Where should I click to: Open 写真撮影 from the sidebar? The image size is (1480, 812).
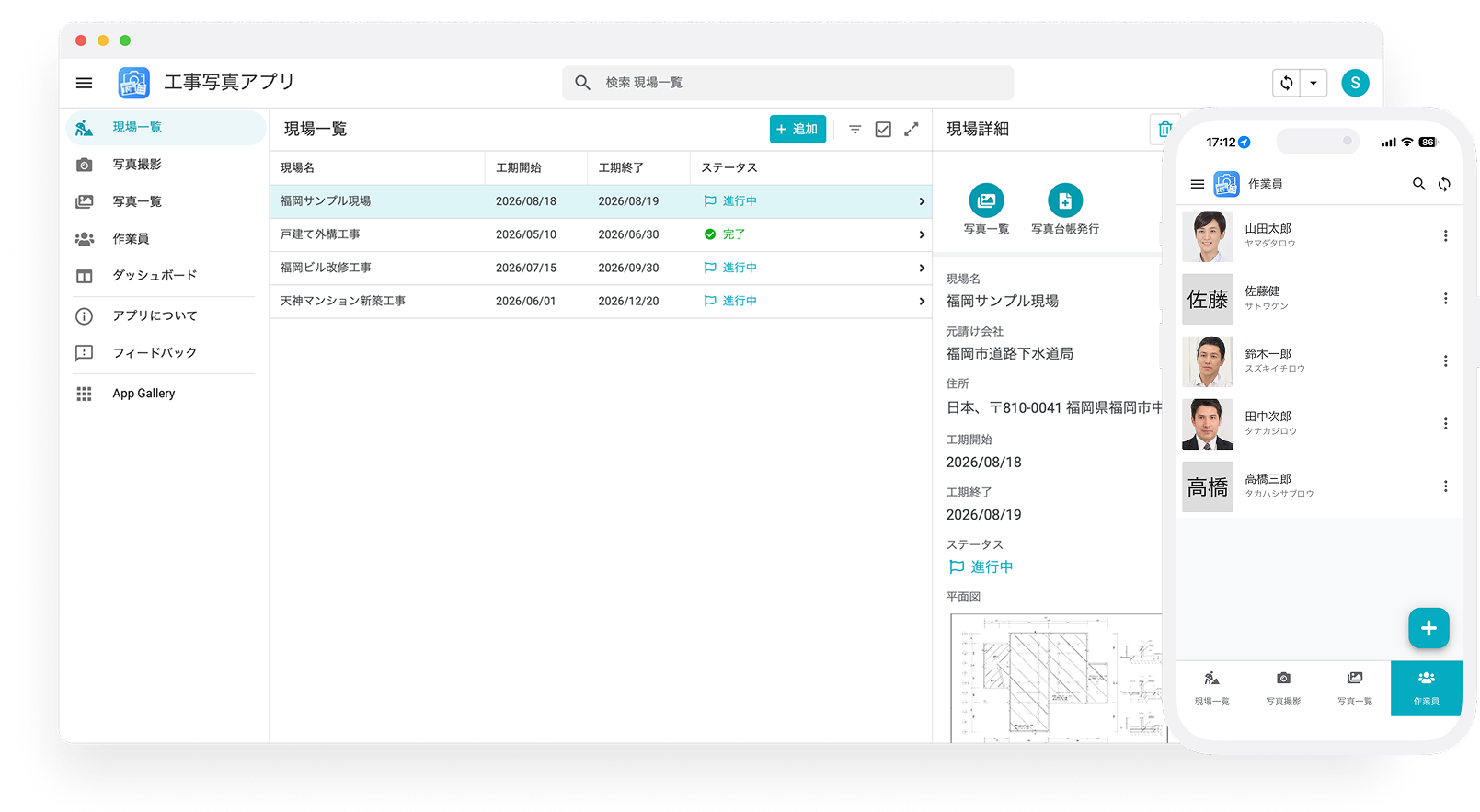166,165
